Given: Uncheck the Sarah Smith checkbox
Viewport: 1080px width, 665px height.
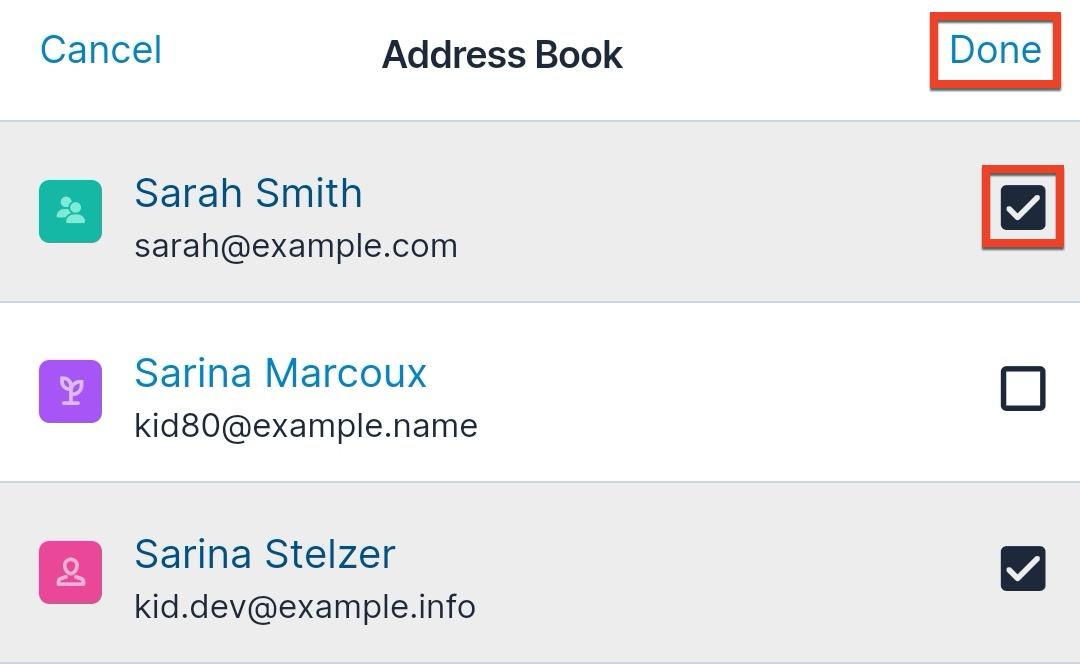Looking at the screenshot, I should 1022,208.
